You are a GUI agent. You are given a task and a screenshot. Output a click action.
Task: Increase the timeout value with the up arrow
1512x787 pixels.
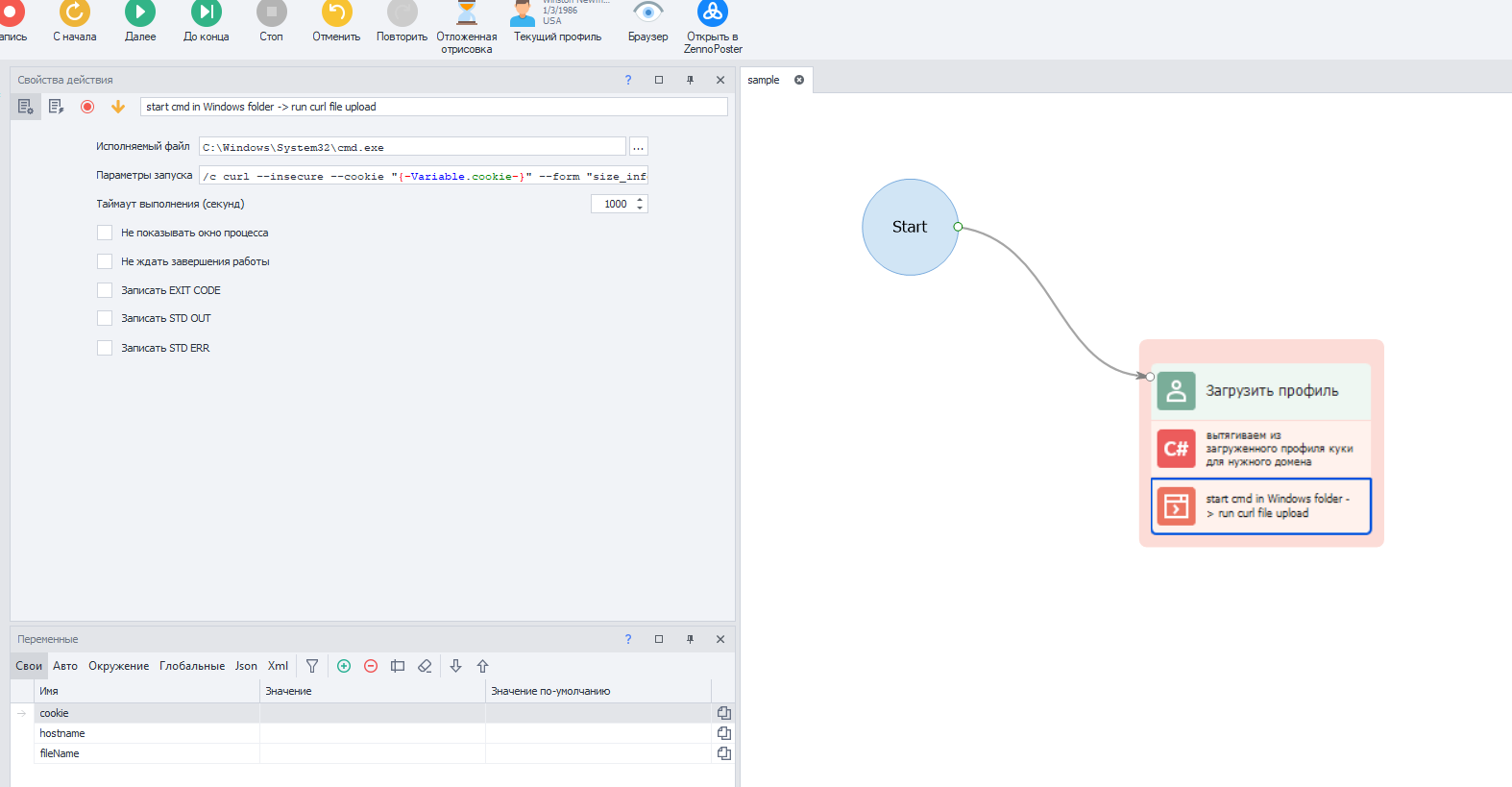640,200
